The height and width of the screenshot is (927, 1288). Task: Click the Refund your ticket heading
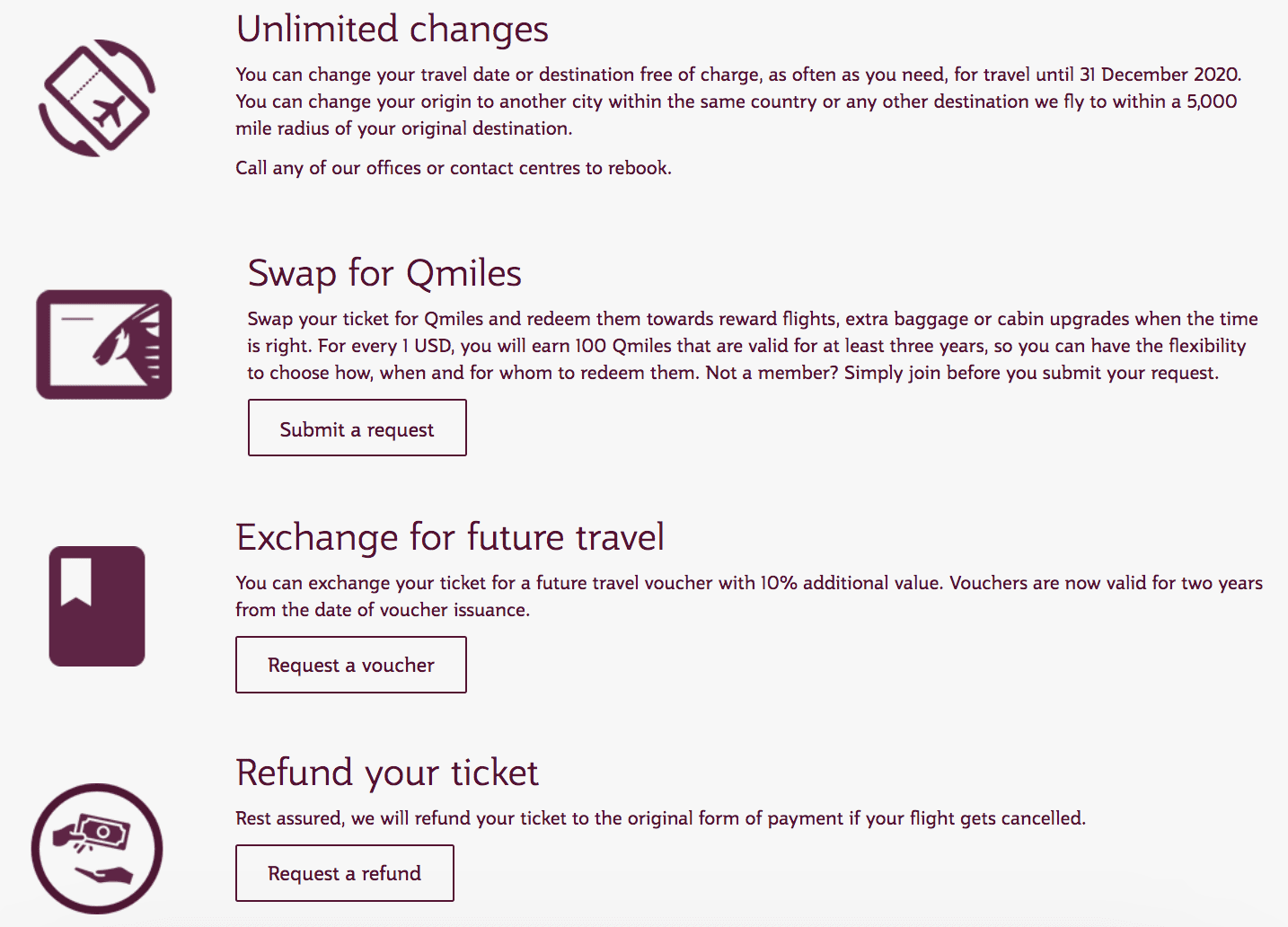[x=386, y=772]
